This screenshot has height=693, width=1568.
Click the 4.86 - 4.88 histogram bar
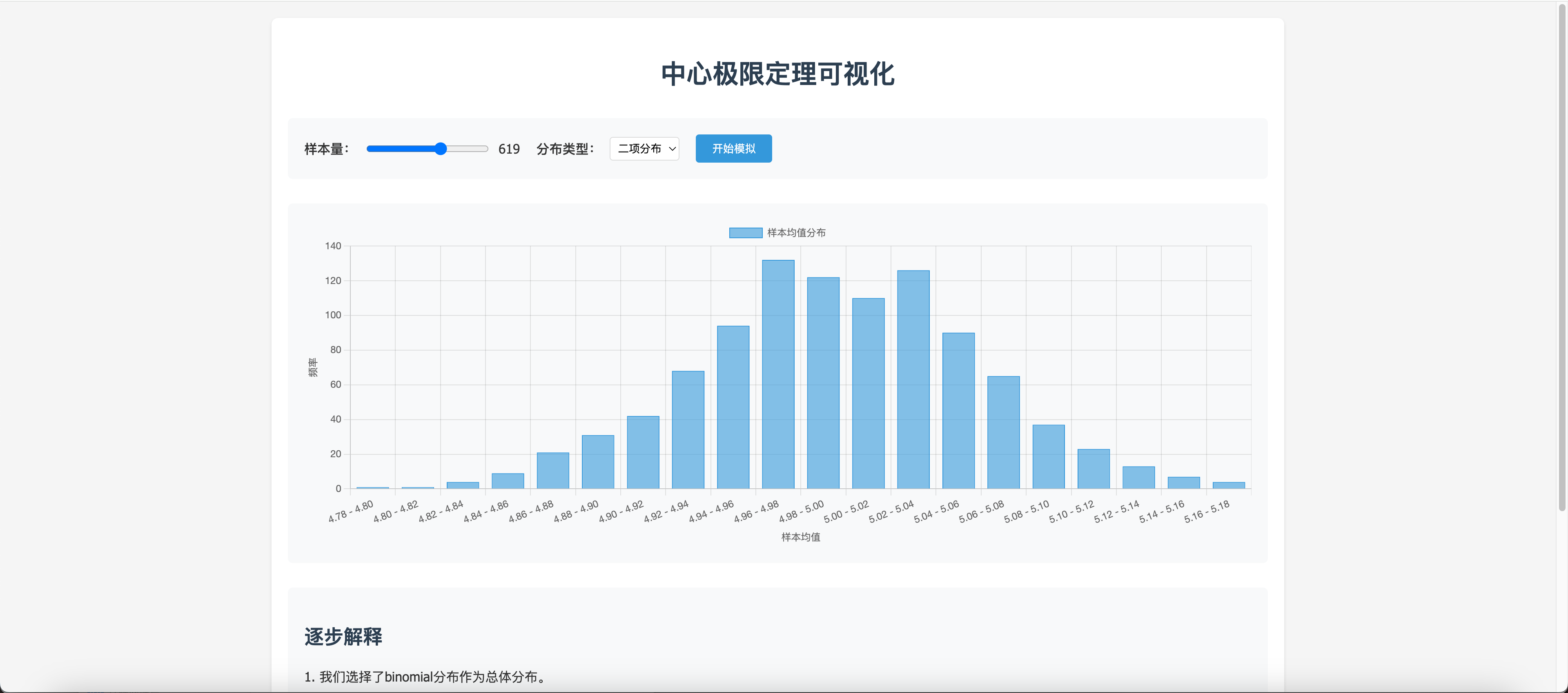coord(553,471)
